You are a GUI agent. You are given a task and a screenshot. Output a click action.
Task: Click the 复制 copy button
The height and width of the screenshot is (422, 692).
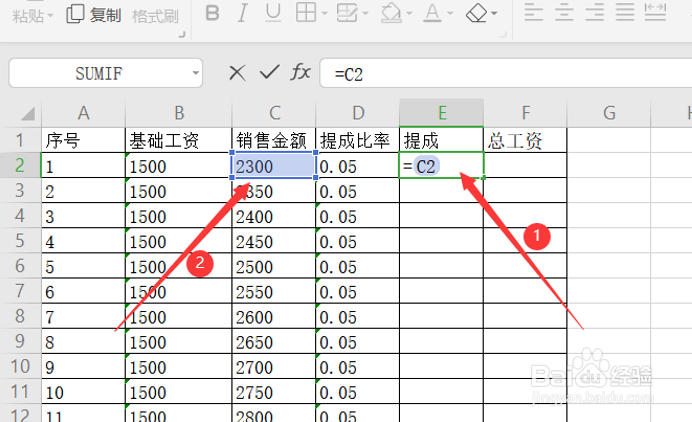(x=94, y=15)
